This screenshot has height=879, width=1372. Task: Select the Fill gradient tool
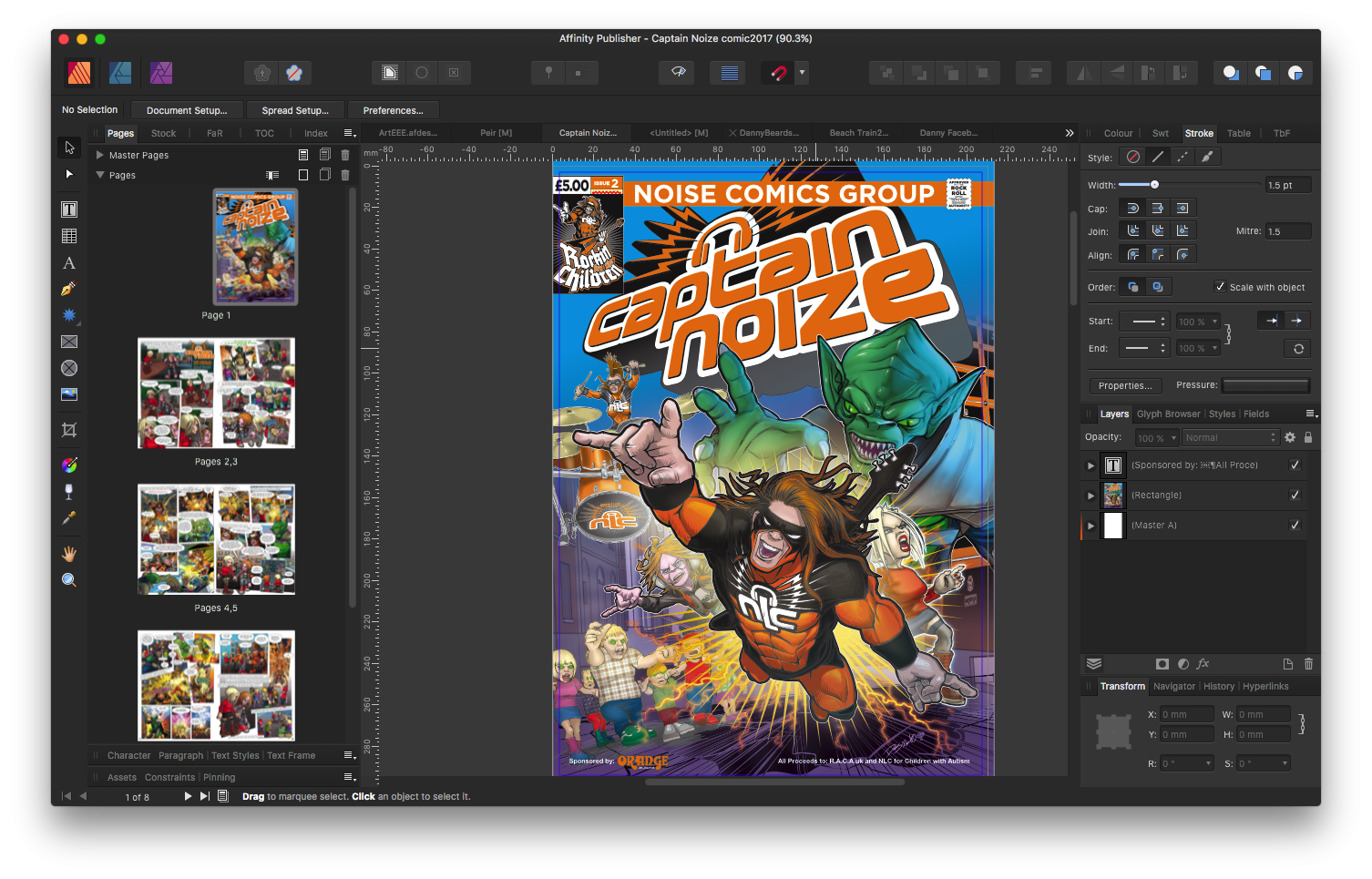69,465
